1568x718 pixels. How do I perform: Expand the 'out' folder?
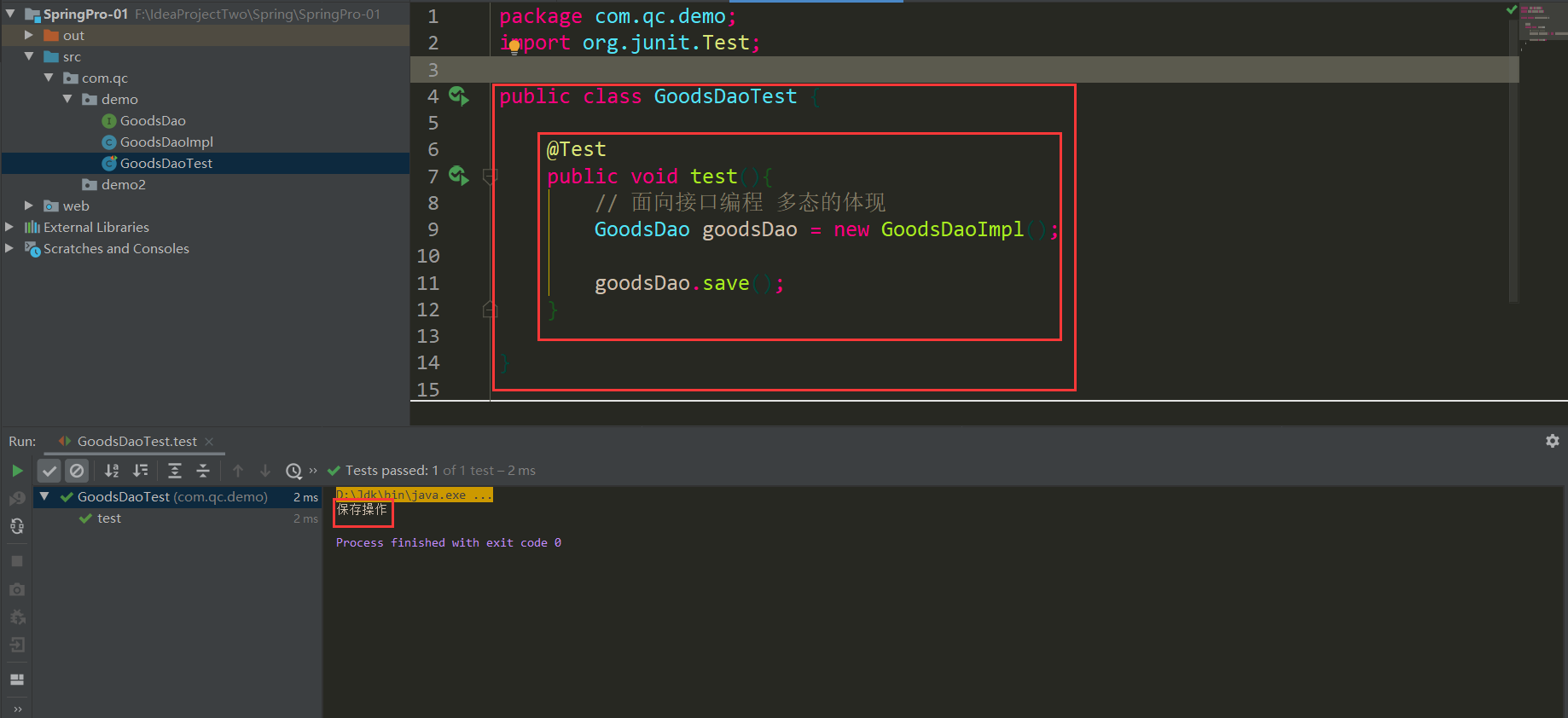29,35
